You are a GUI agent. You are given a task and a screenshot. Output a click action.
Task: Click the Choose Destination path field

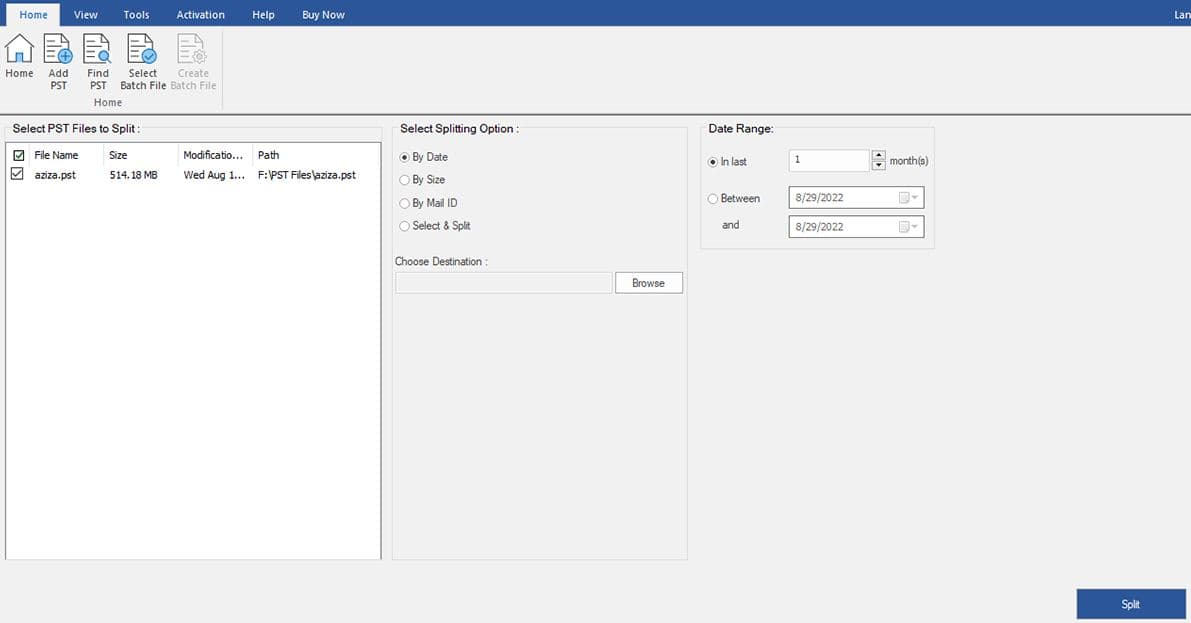(x=504, y=283)
